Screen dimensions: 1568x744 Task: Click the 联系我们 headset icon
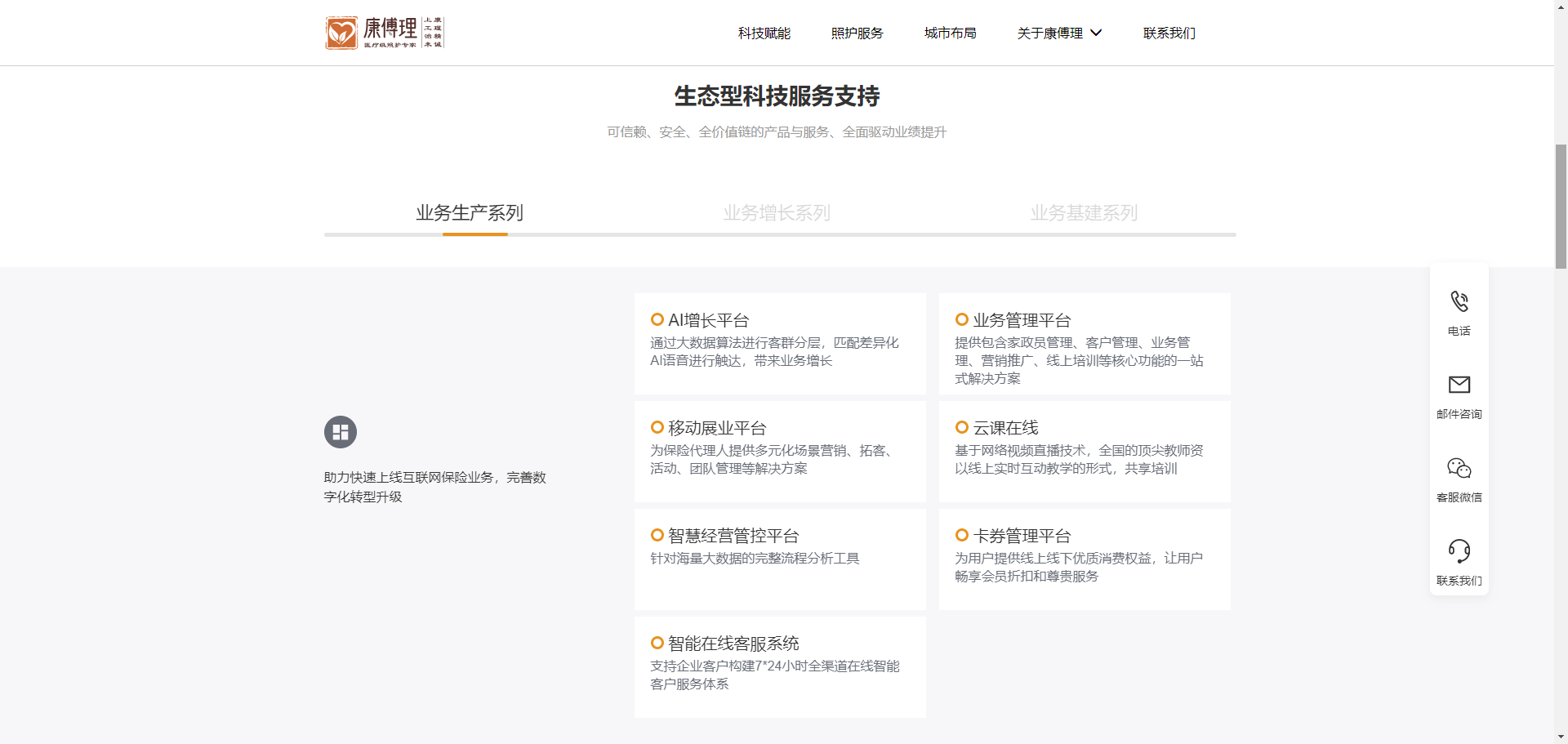tap(1459, 551)
